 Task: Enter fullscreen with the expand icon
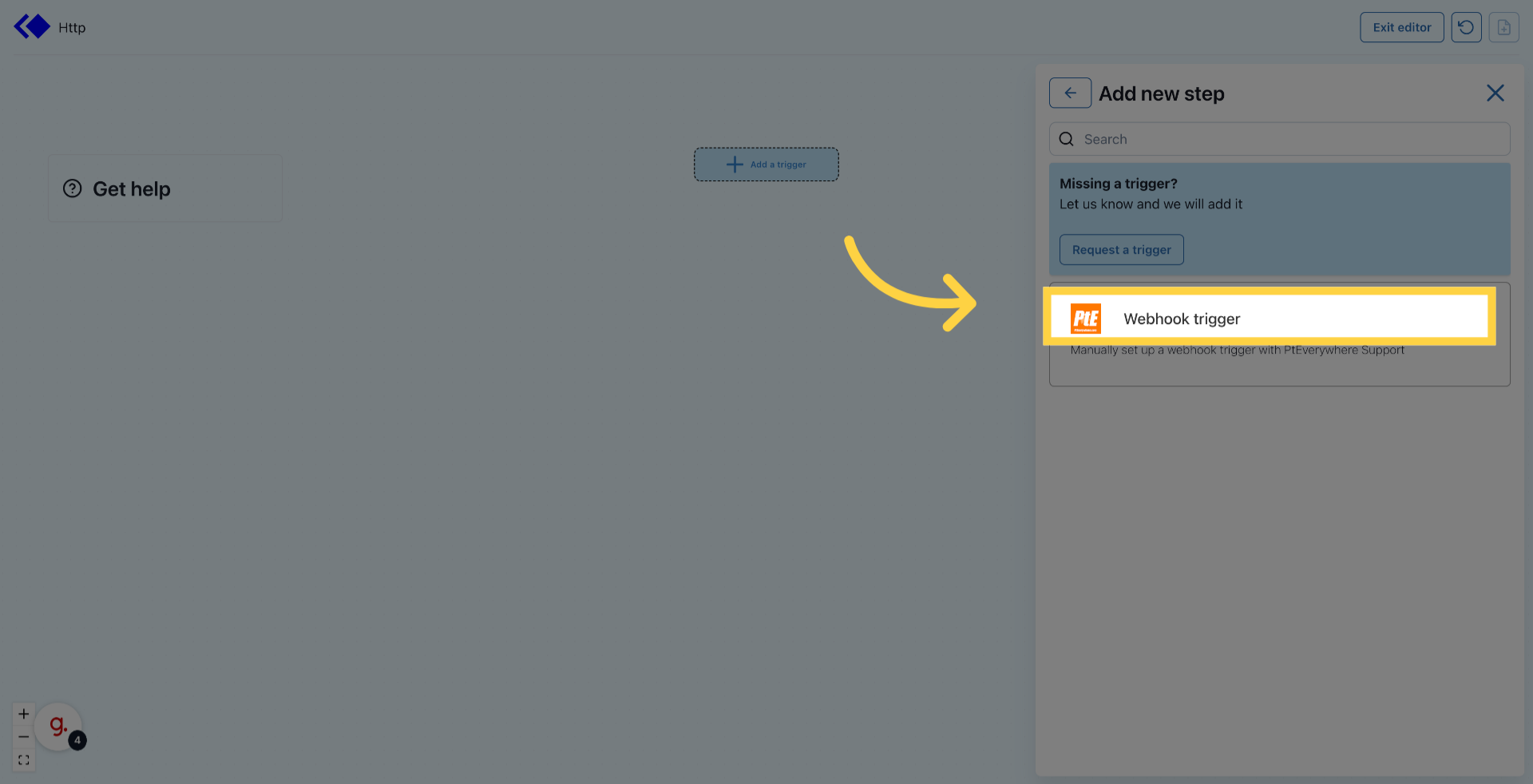(23, 760)
